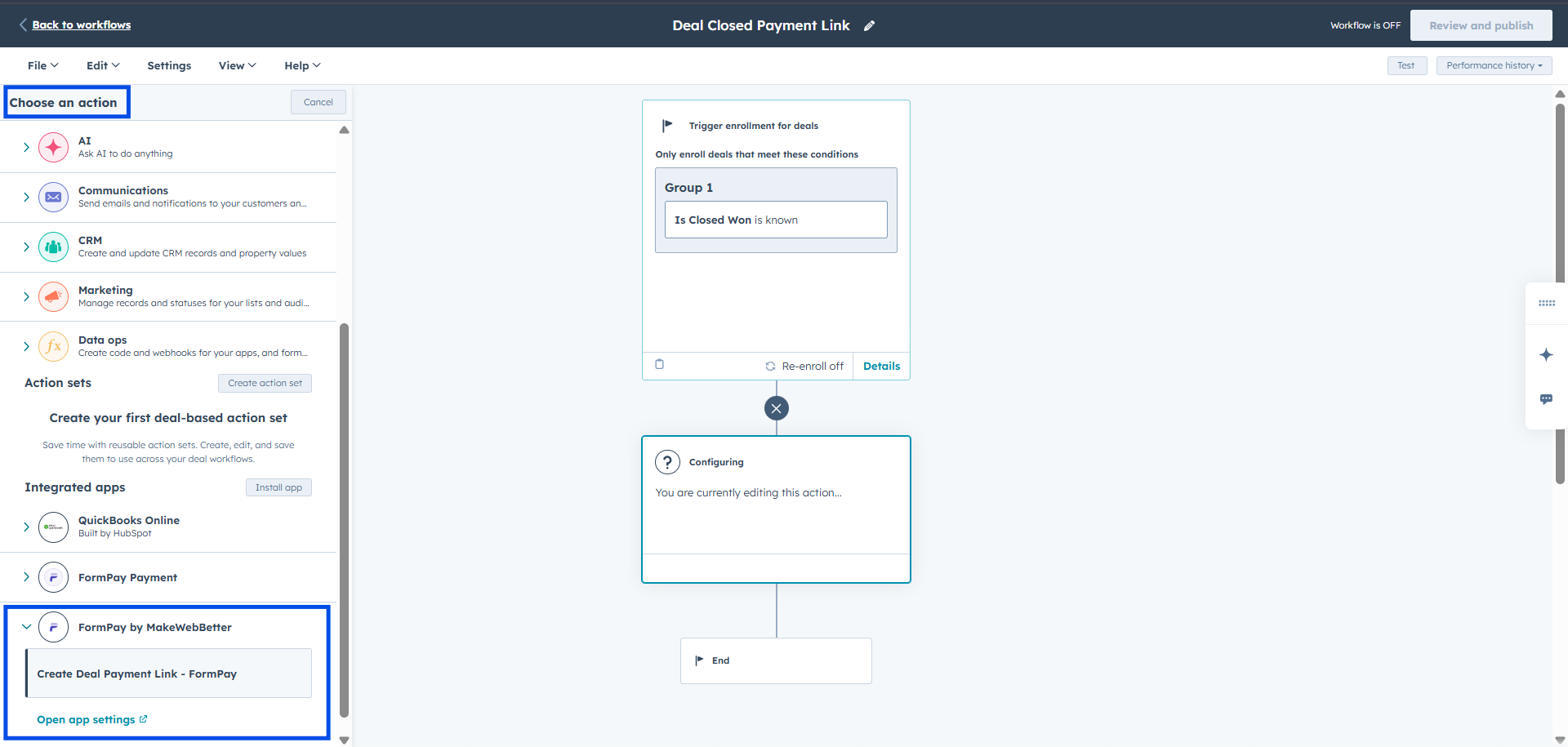Cancel choosing an action
The image size is (1568, 747).
click(318, 102)
